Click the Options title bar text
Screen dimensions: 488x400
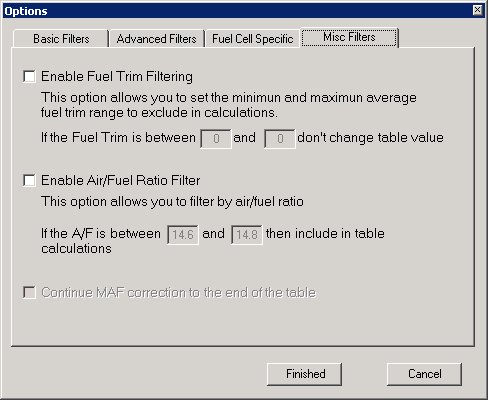(x=26, y=11)
